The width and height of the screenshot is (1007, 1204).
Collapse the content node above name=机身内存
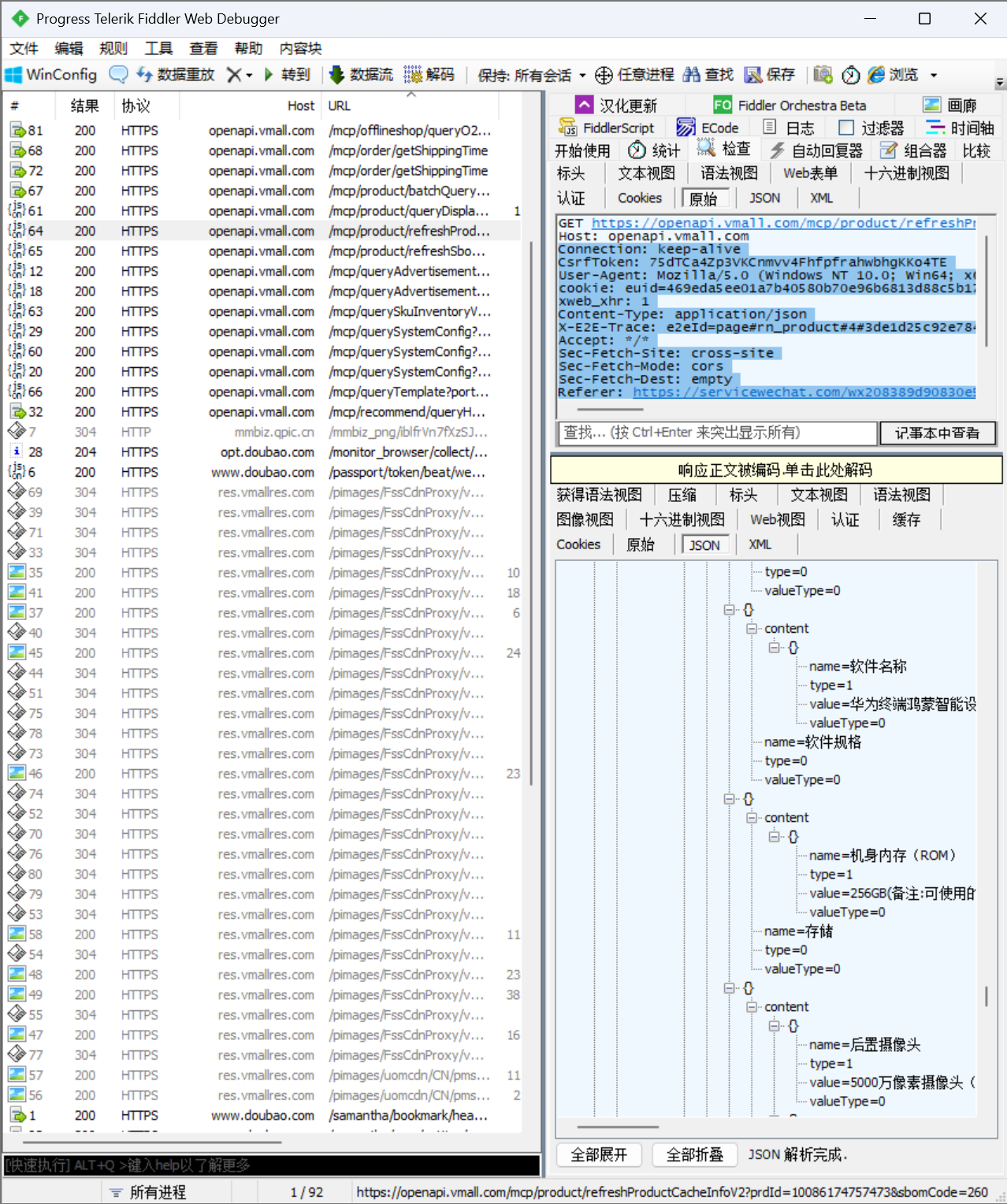pos(752,818)
